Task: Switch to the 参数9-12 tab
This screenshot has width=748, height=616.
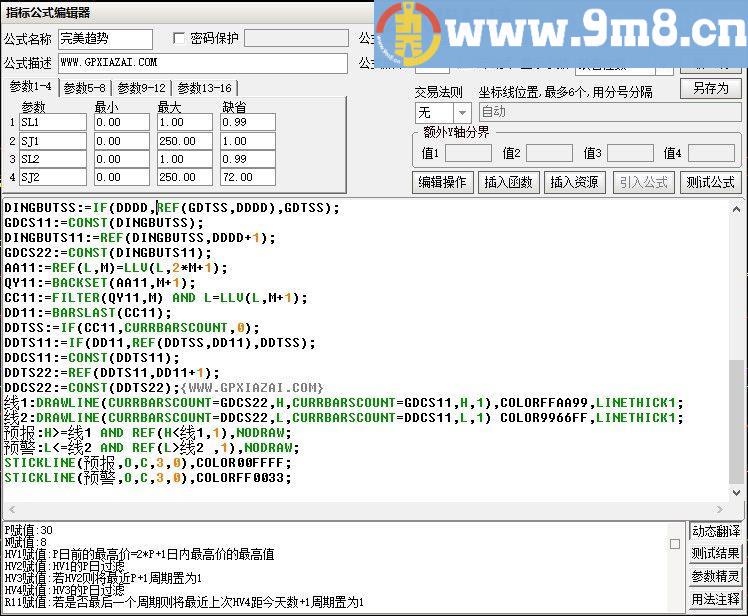Action: pos(141,88)
